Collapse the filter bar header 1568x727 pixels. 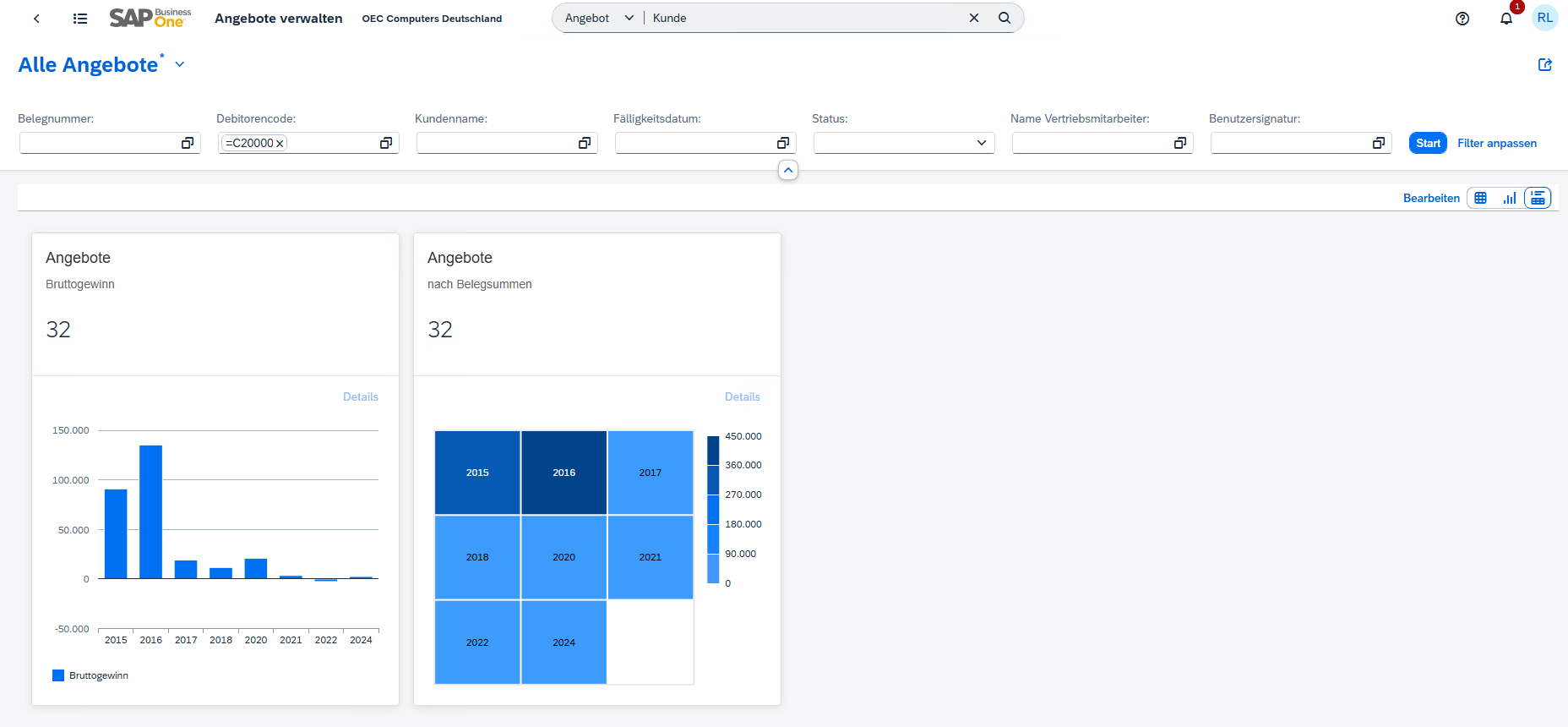tap(787, 171)
